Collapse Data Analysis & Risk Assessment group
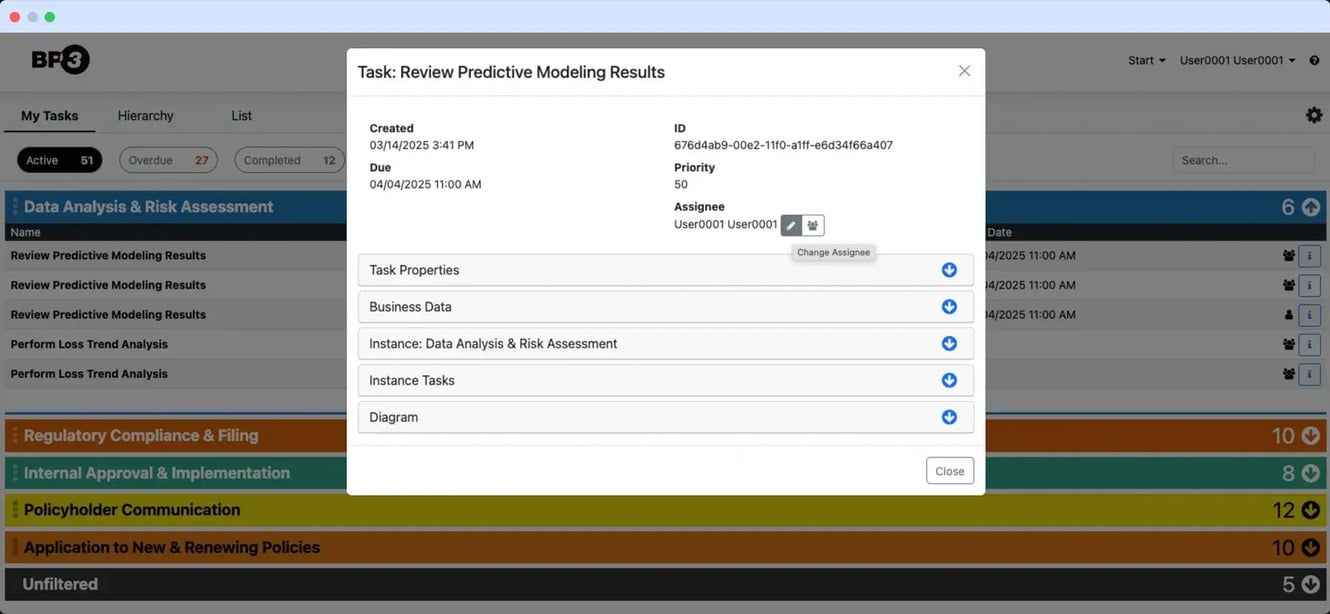Screen dimensions: 1330x614 (1310, 207)
